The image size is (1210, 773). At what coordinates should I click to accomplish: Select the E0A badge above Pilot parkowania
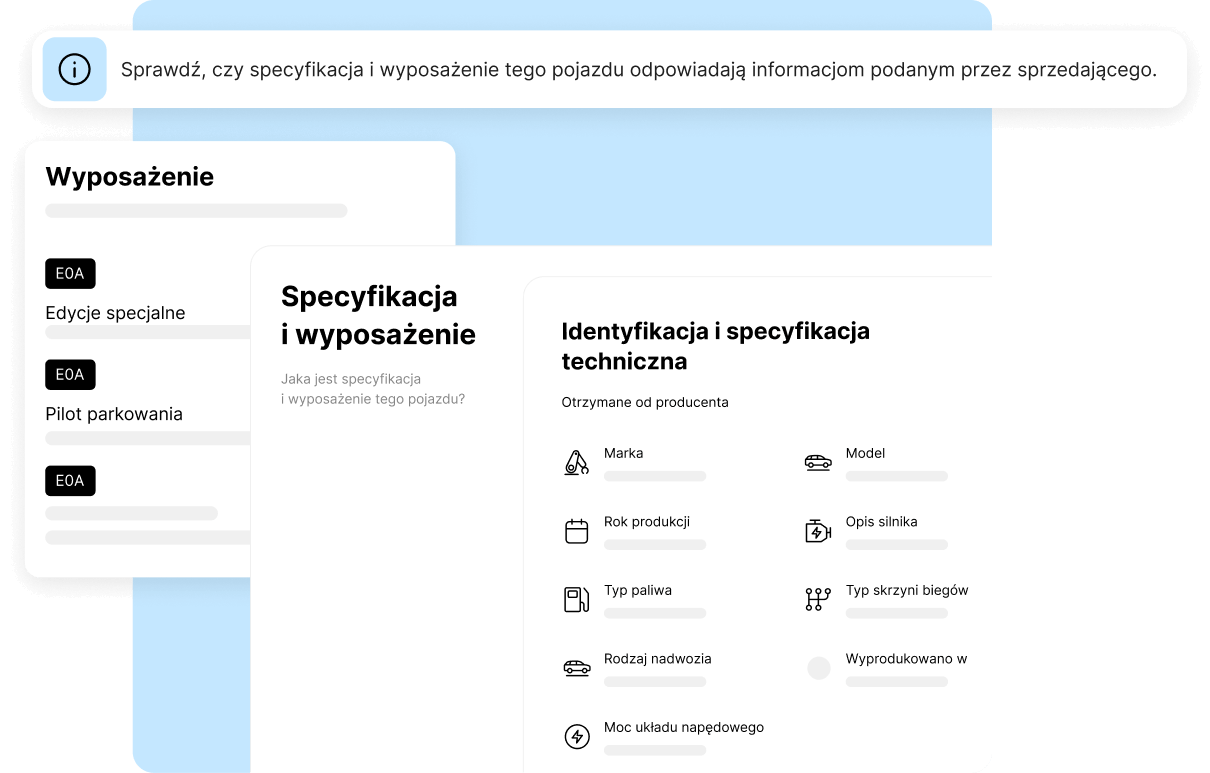point(70,374)
